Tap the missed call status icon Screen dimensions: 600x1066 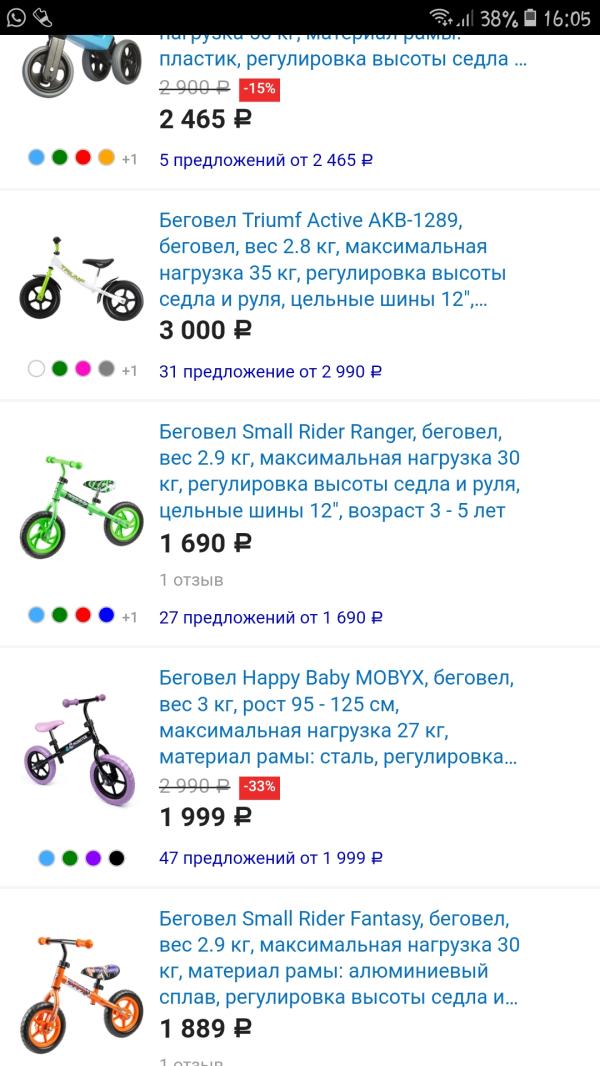click(43, 17)
